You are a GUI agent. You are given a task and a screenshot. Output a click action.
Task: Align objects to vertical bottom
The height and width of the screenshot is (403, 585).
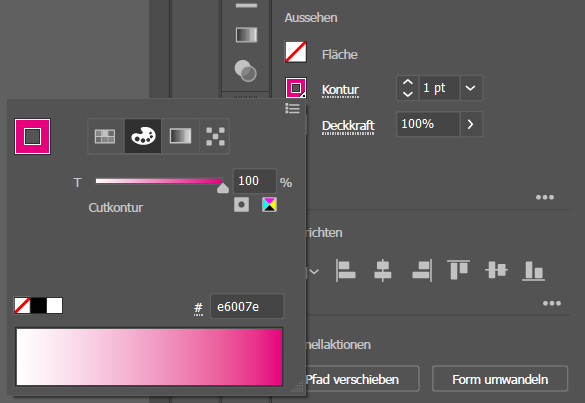click(534, 270)
